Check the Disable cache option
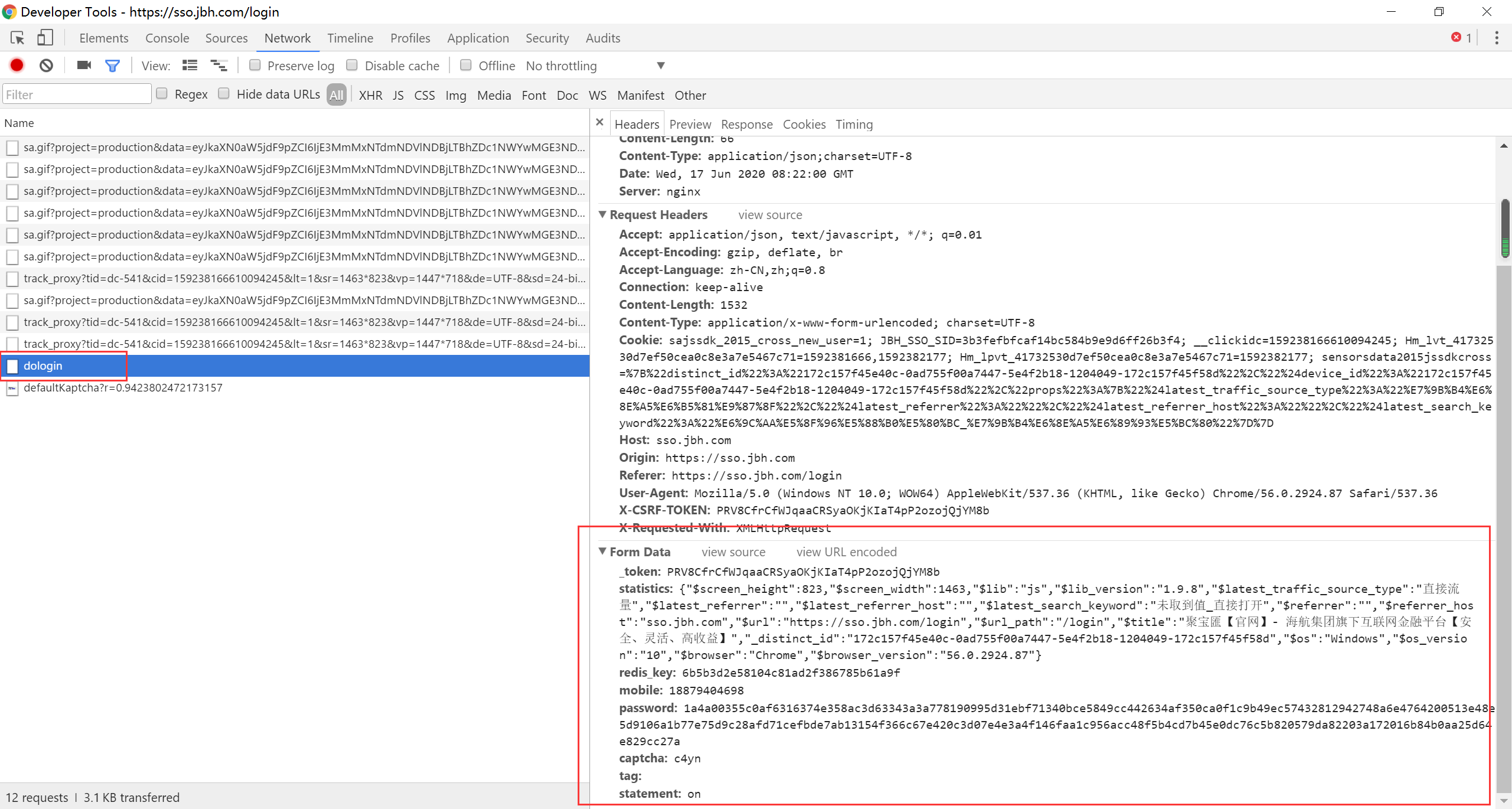1512x809 pixels. pos(352,65)
